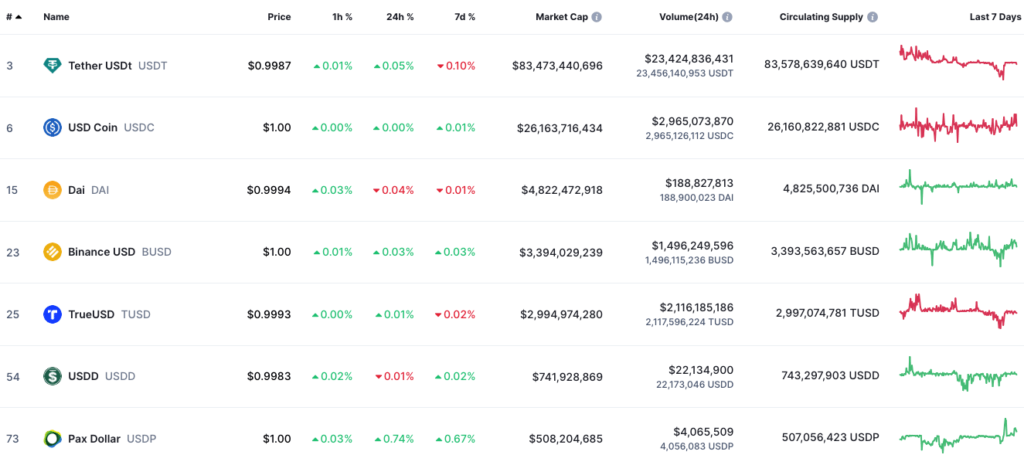
Task: Sort table by 24h % column
Action: click(400, 18)
